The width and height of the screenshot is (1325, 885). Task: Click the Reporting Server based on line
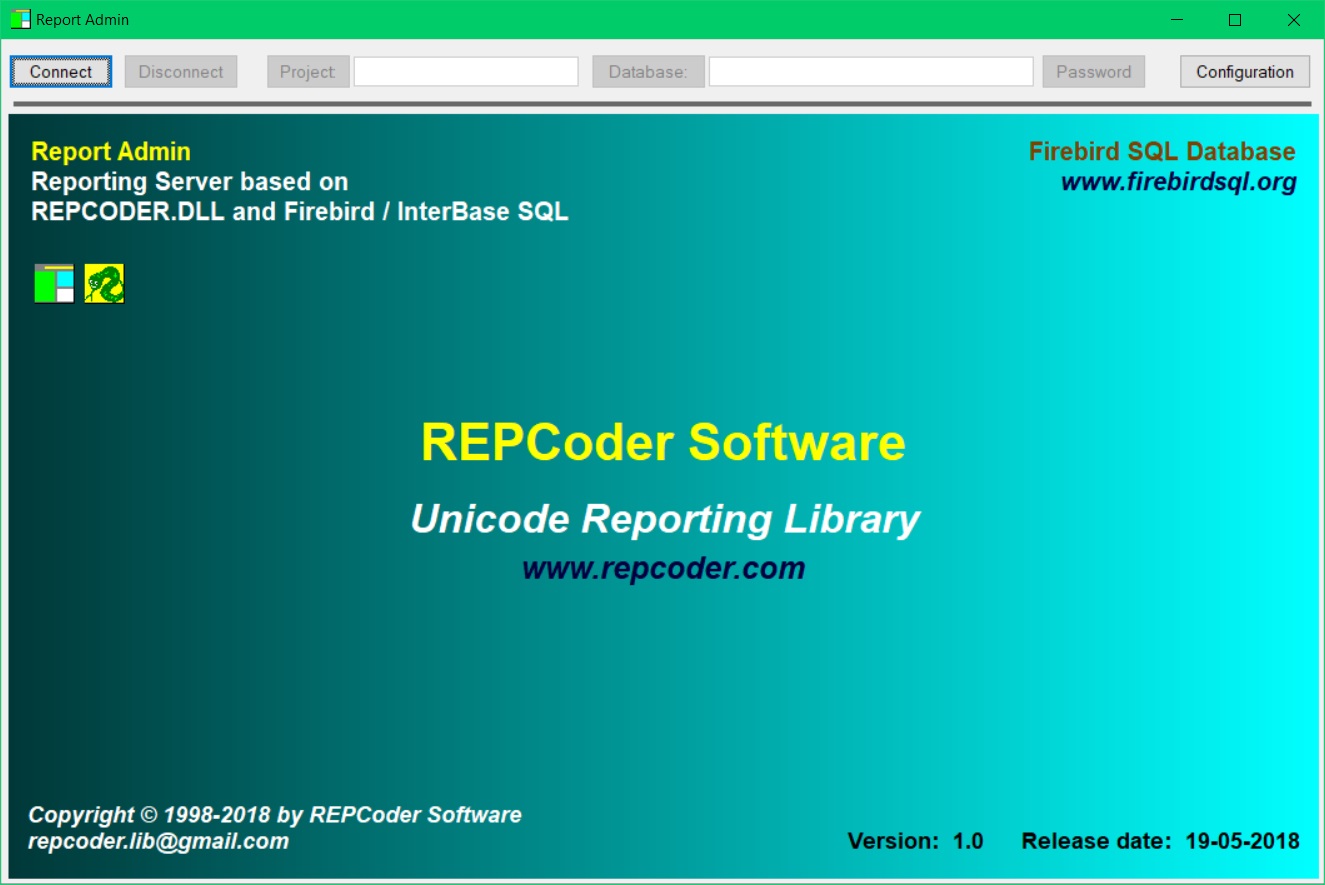point(190,182)
